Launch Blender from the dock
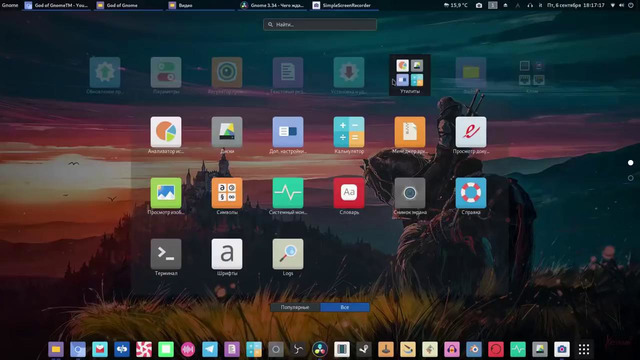Screen dimensions: 640x360 (473, 349)
